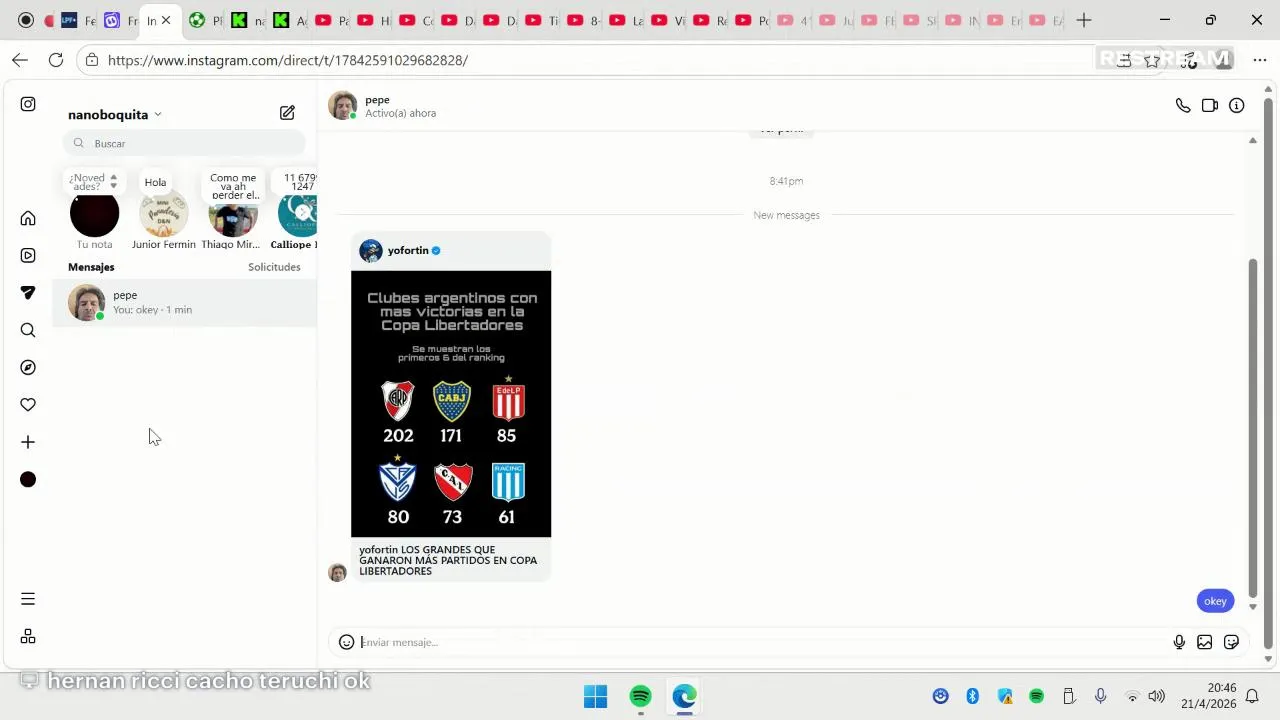The height and width of the screenshot is (720, 1280).
Task: Go back in the browser
Action: pyautogui.click(x=20, y=60)
